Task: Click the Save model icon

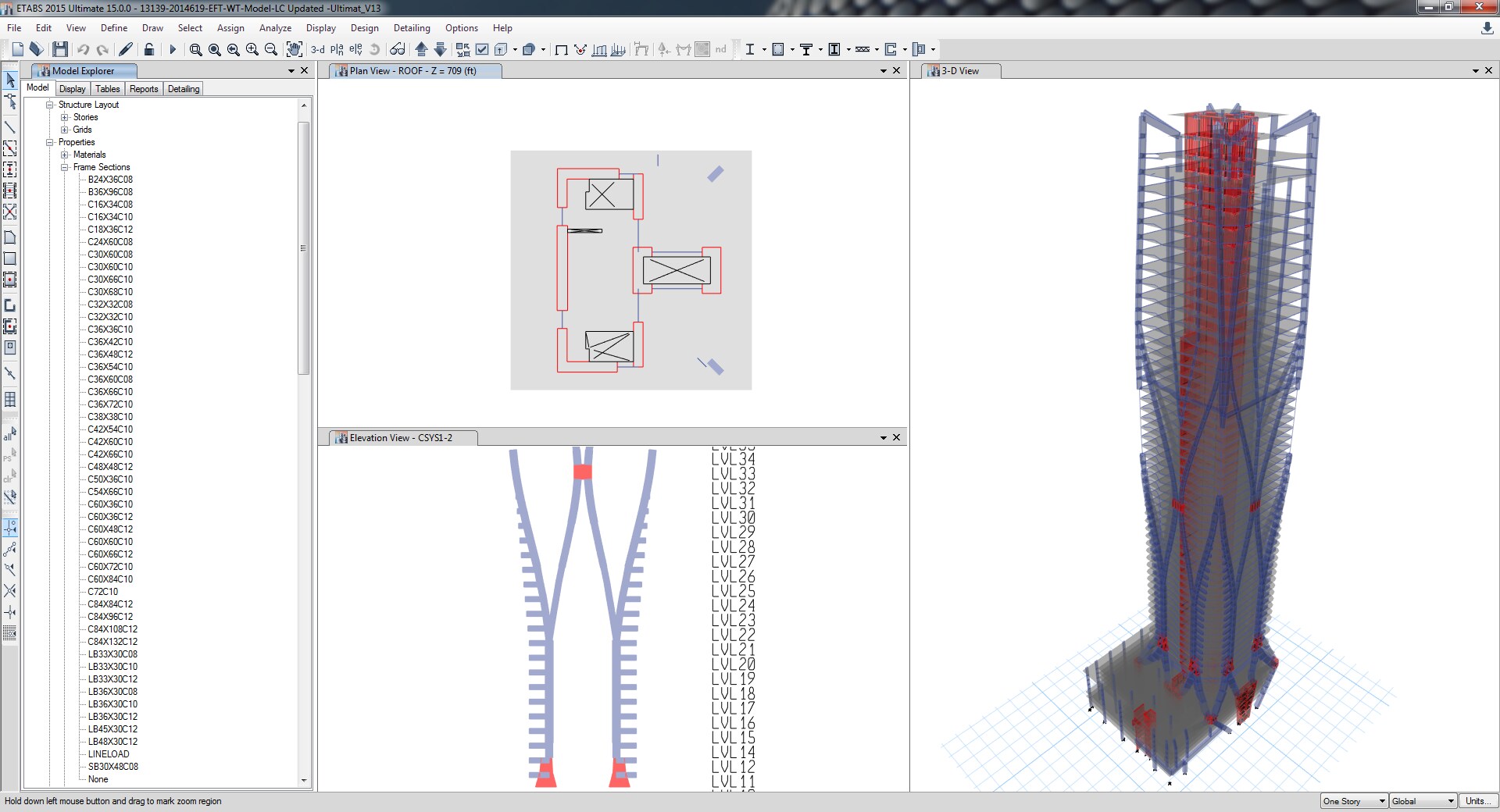Action: (60, 49)
